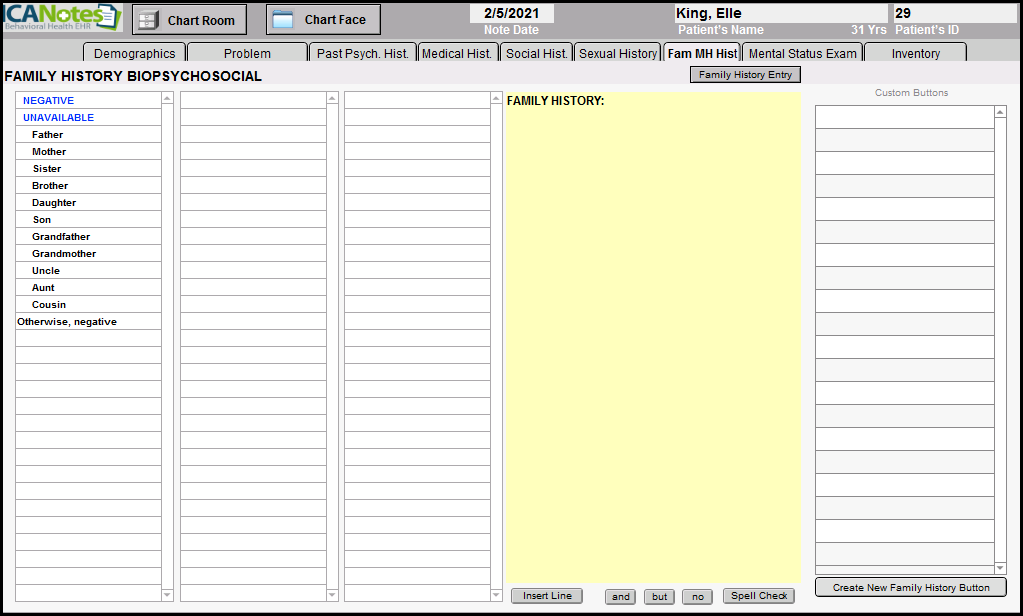The image size is (1023, 616).
Task: Click the Note Date field
Action: (x=511, y=14)
